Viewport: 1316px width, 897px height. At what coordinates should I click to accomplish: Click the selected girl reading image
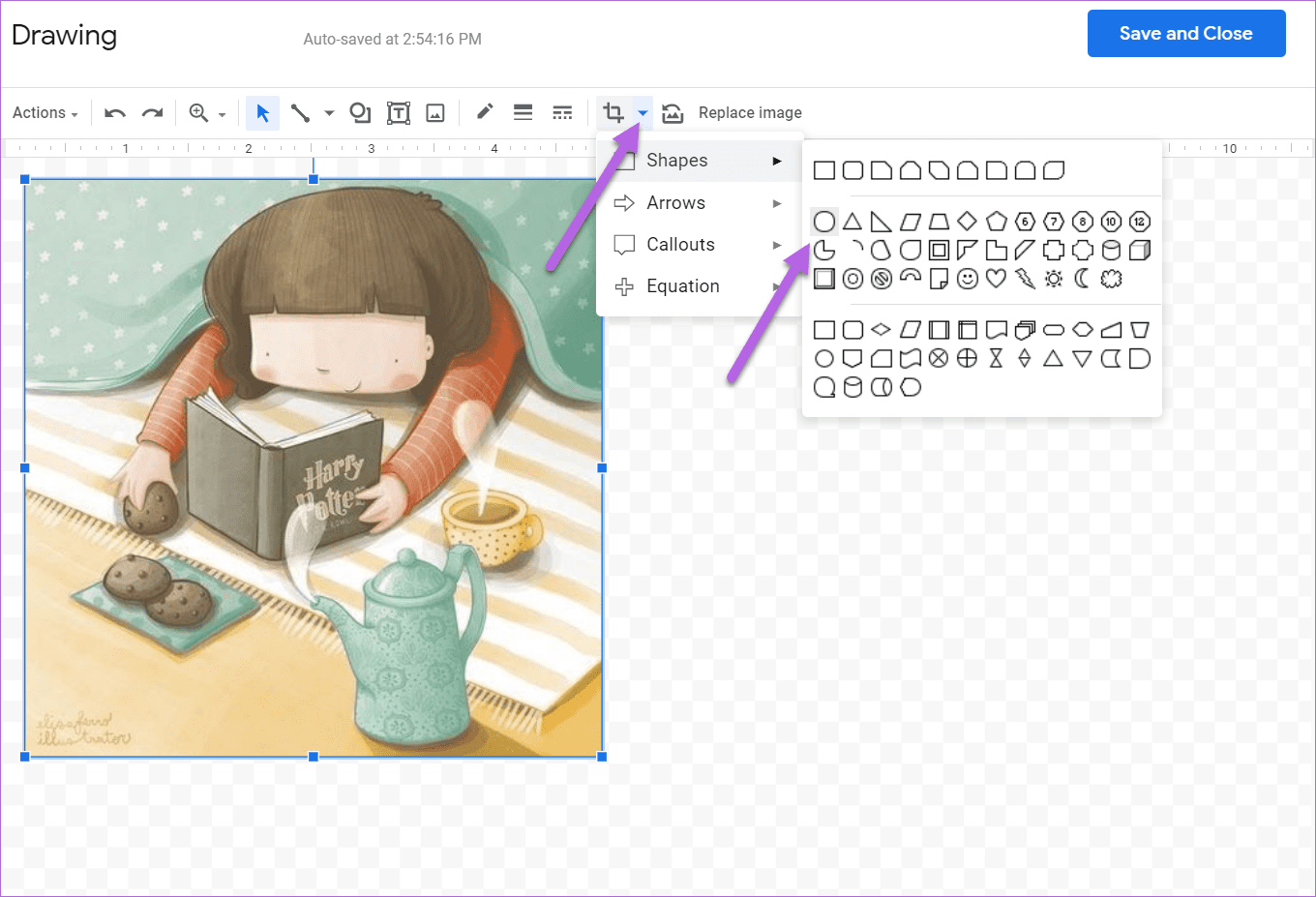tap(314, 468)
